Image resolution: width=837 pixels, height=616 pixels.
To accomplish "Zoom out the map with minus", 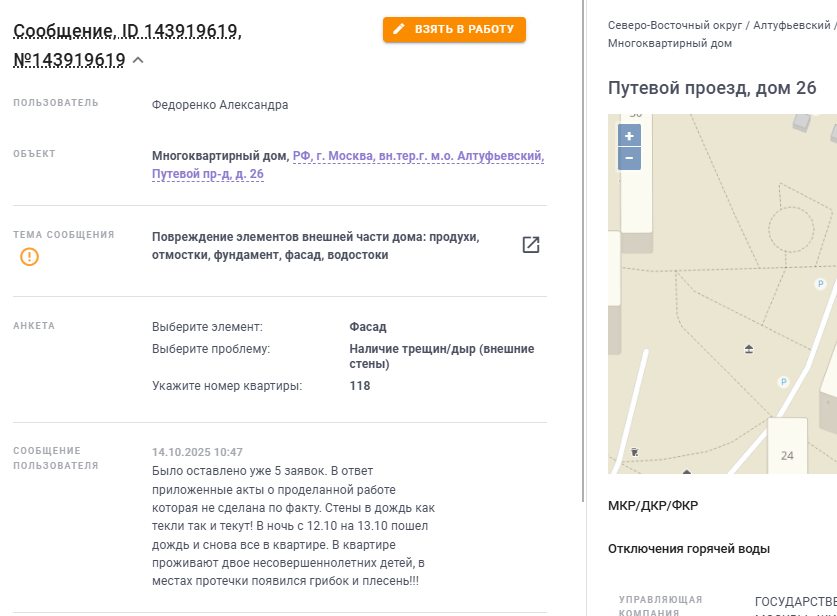I will (x=629, y=158).
